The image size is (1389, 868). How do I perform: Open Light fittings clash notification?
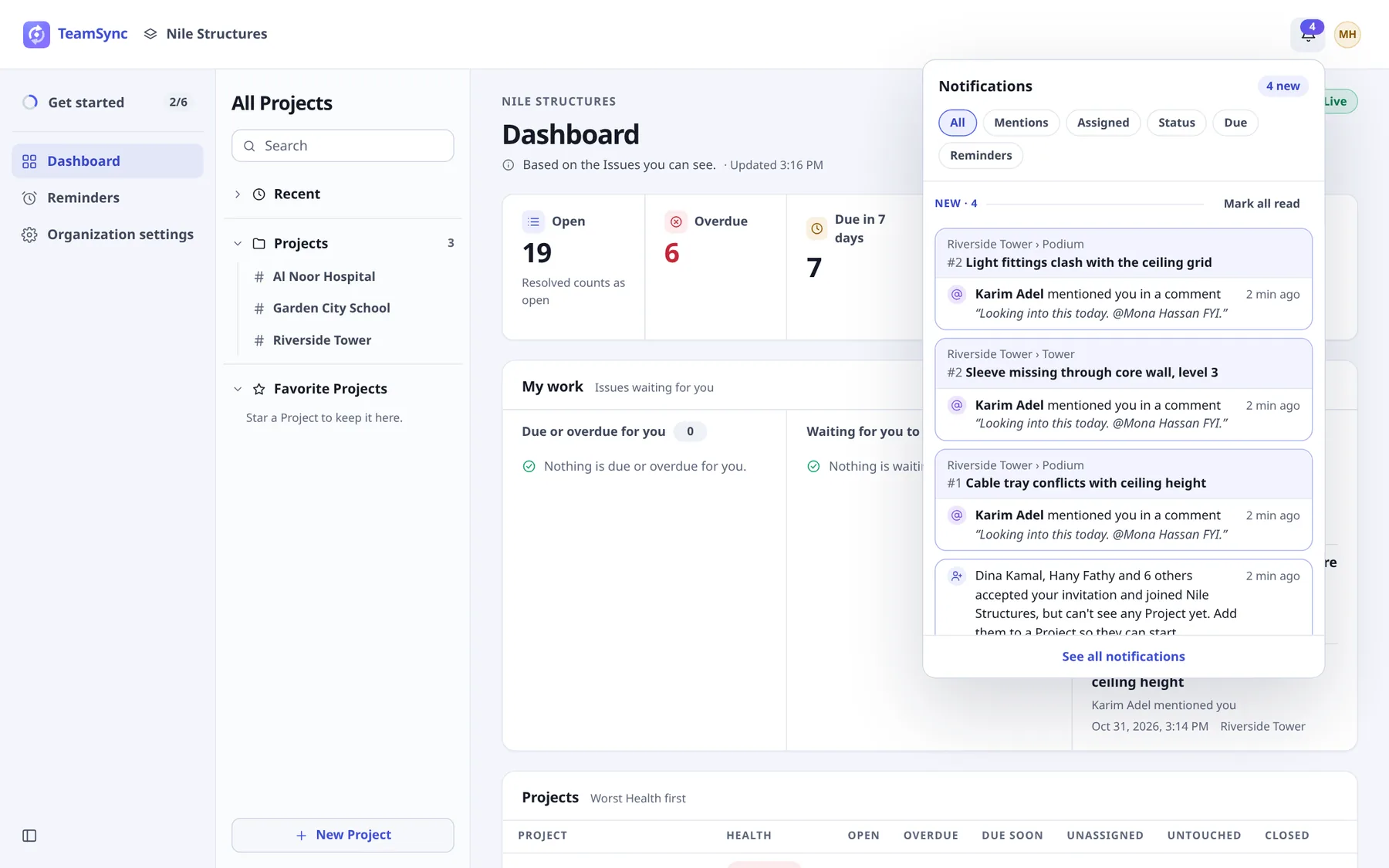coord(1123,279)
